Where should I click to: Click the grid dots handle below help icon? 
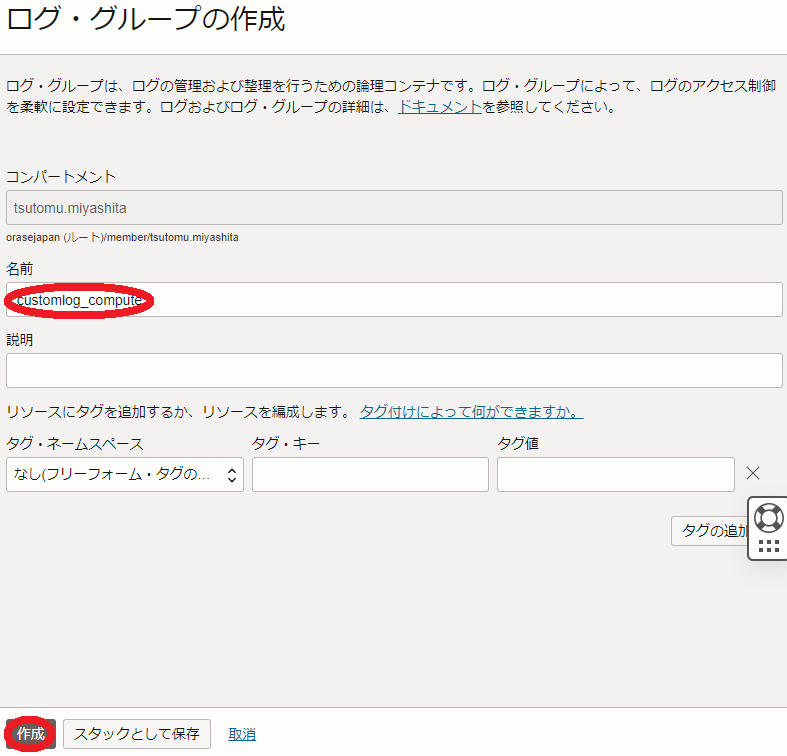point(768,546)
